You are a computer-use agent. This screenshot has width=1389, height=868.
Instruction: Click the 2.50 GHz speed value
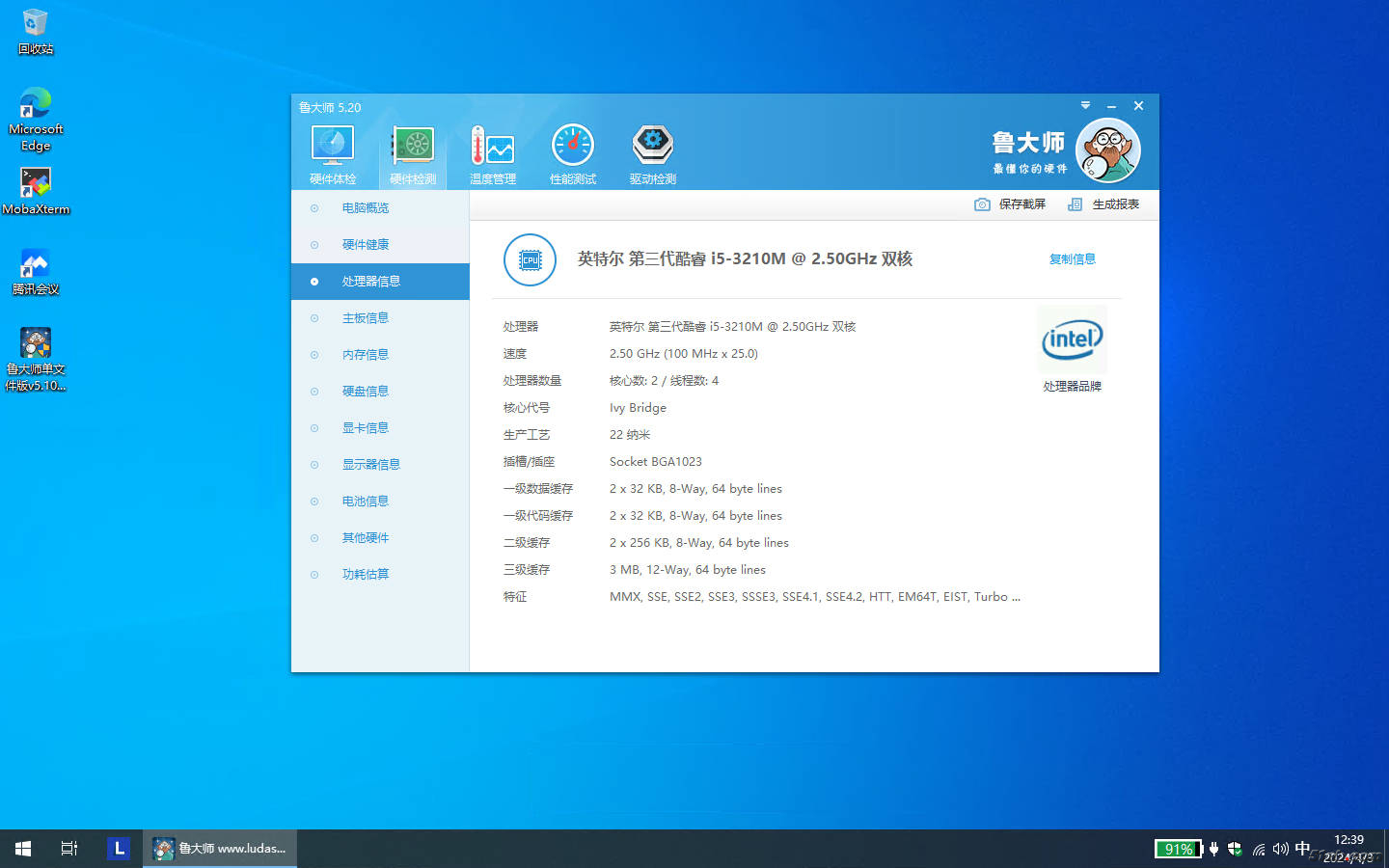coord(684,354)
